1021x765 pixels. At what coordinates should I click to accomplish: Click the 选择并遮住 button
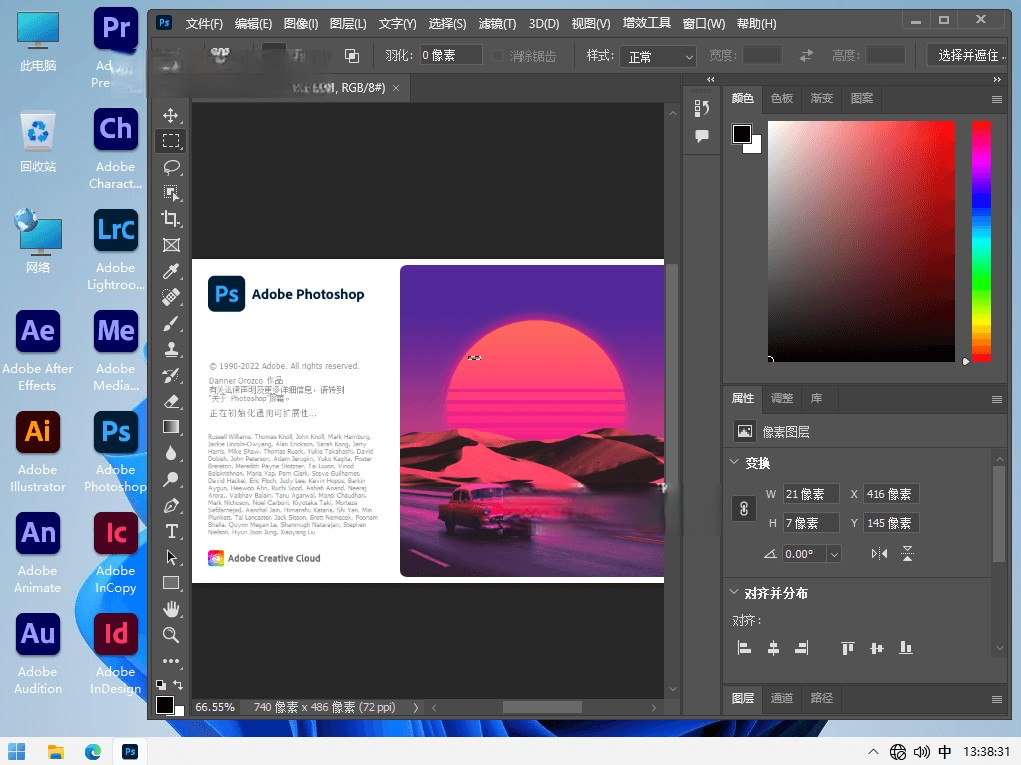coord(967,56)
